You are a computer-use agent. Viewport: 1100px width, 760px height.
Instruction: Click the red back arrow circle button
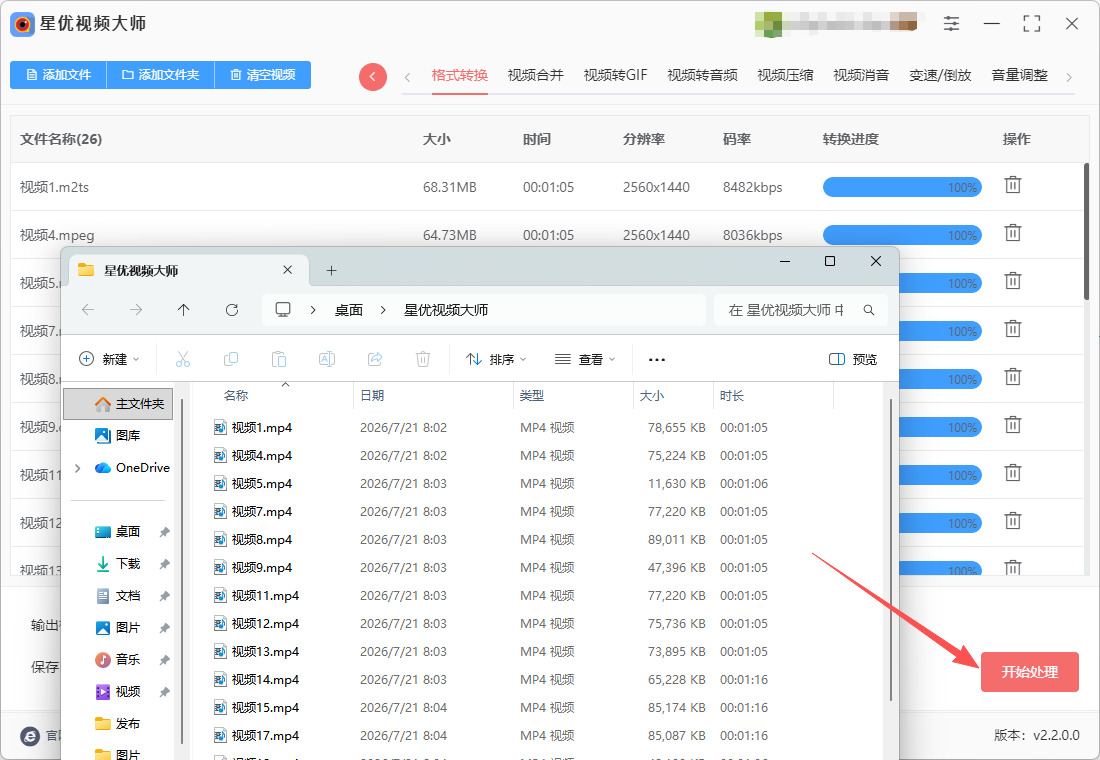373,76
